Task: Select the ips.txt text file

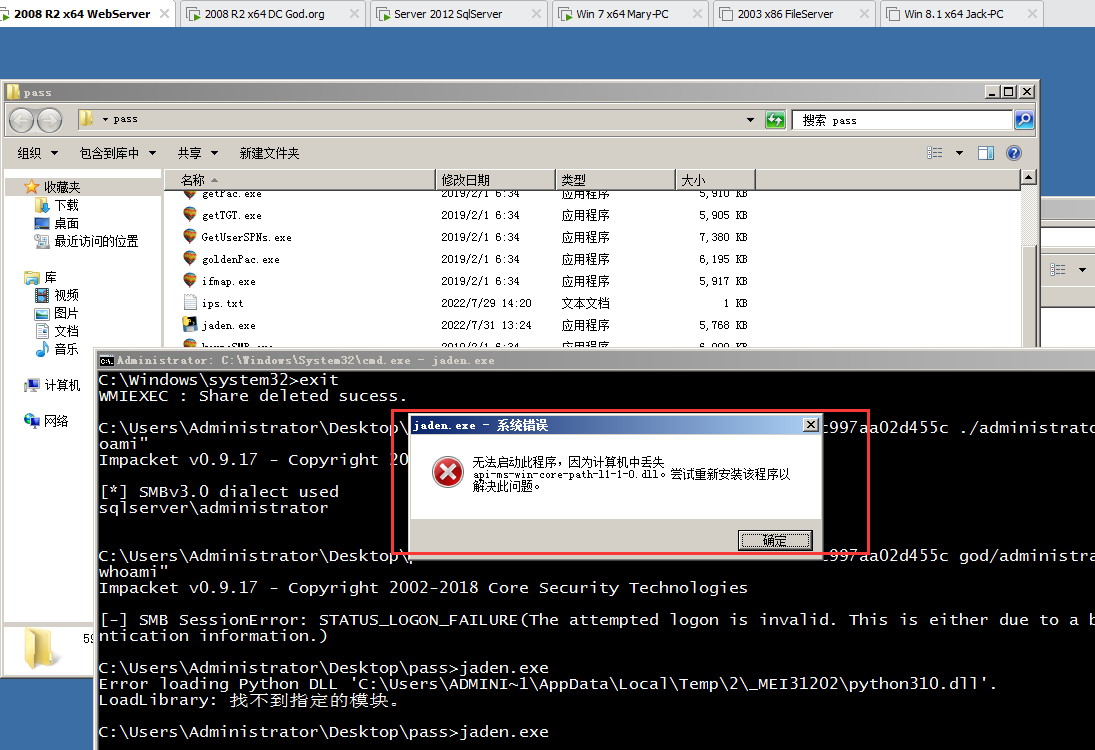Action: point(222,303)
